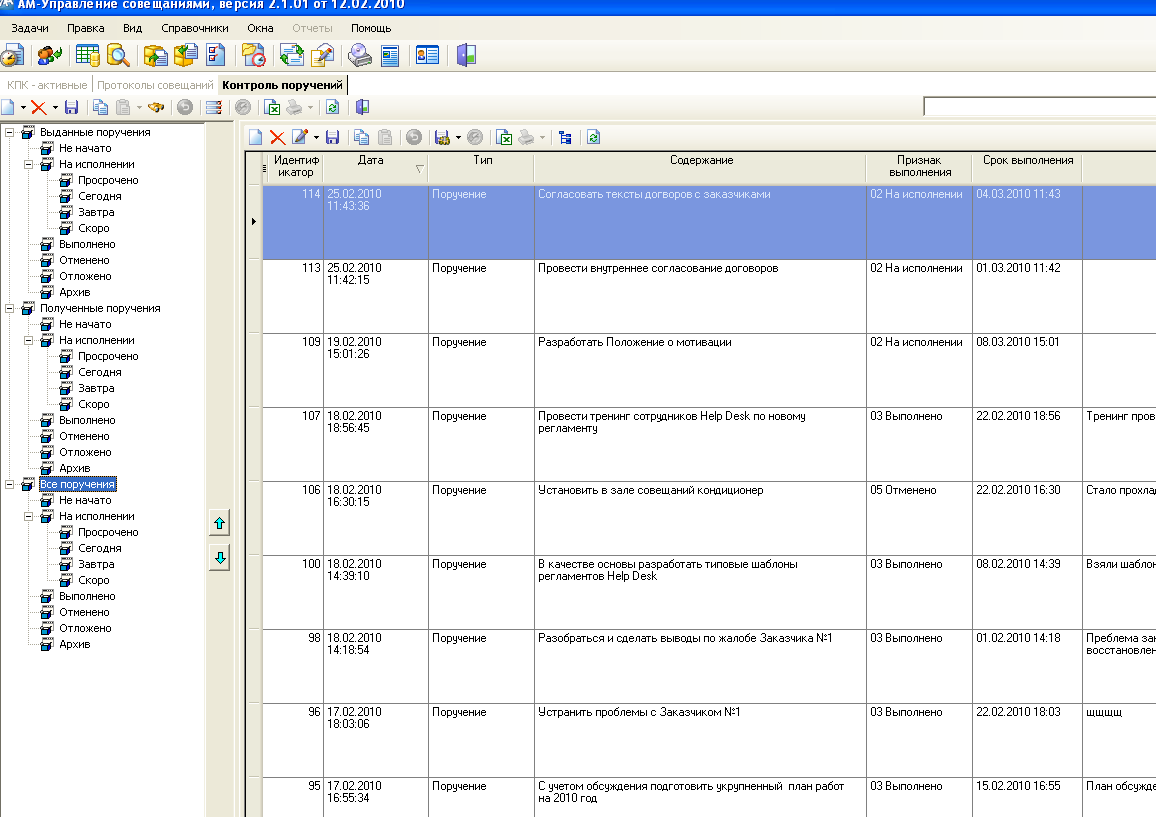Click the blue tree structure icon
Image resolution: width=1156 pixels, height=817 pixels.
[565, 137]
